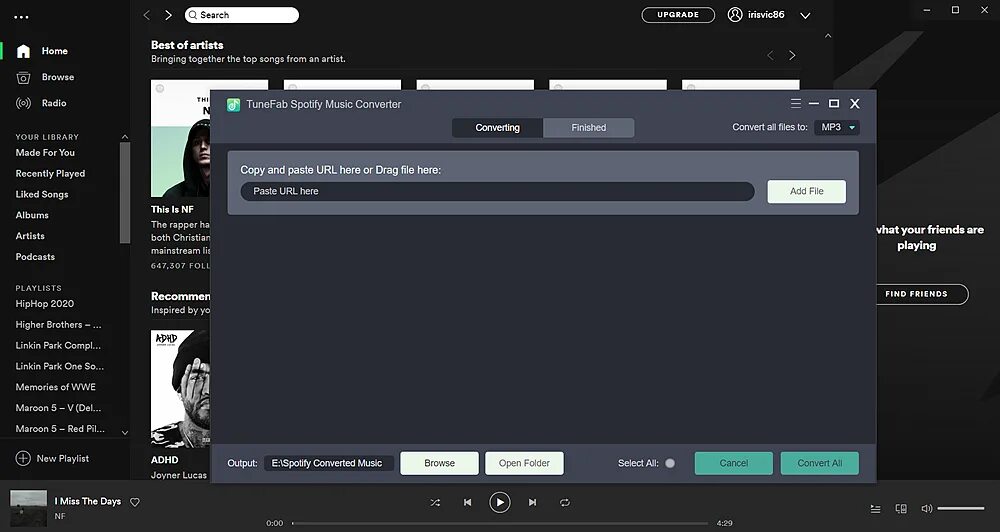Open the This Is NF cover
Image resolution: width=1000 pixels, height=532 pixels.
[x=180, y=138]
